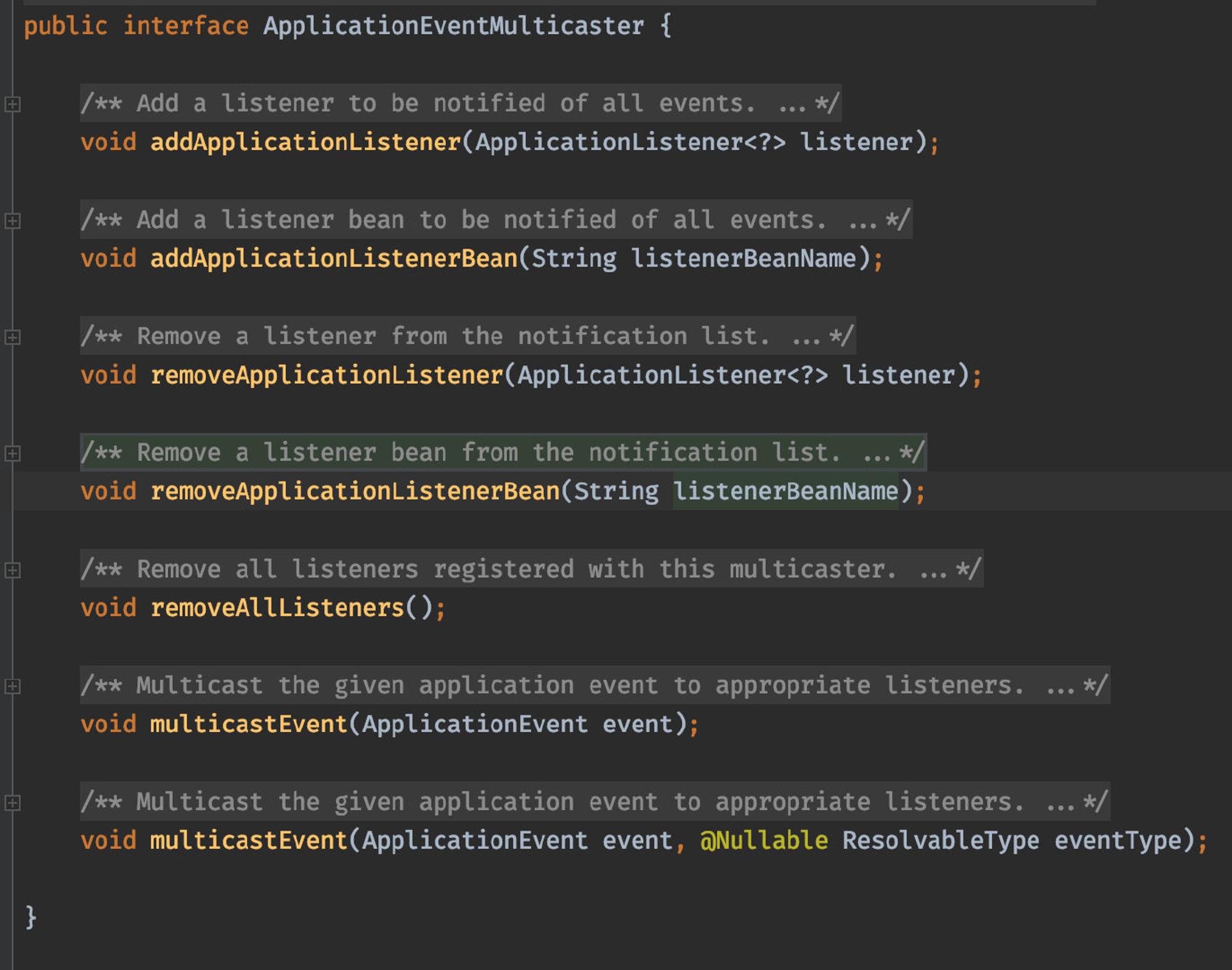Viewport: 1232px width, 970px height.
Task: Click the void keyword before removeAllListeners
Action: [x=108, y=608]
